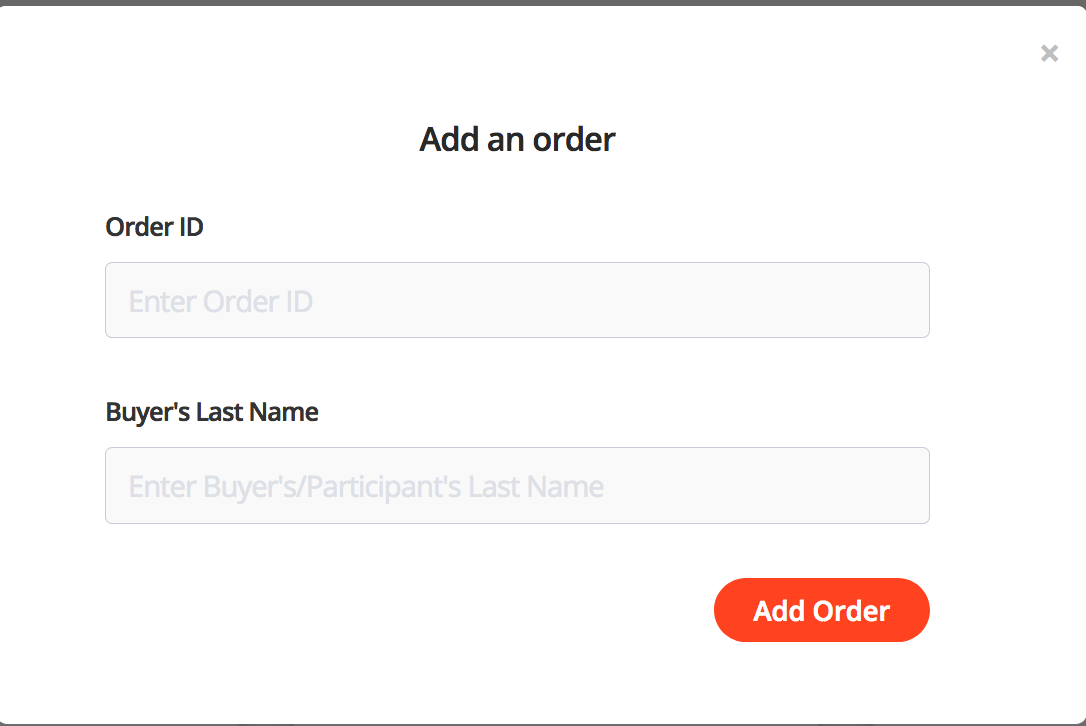
Task: Click the Enter Buyer's/Participant's Last Name field
Action: [517, 486]
